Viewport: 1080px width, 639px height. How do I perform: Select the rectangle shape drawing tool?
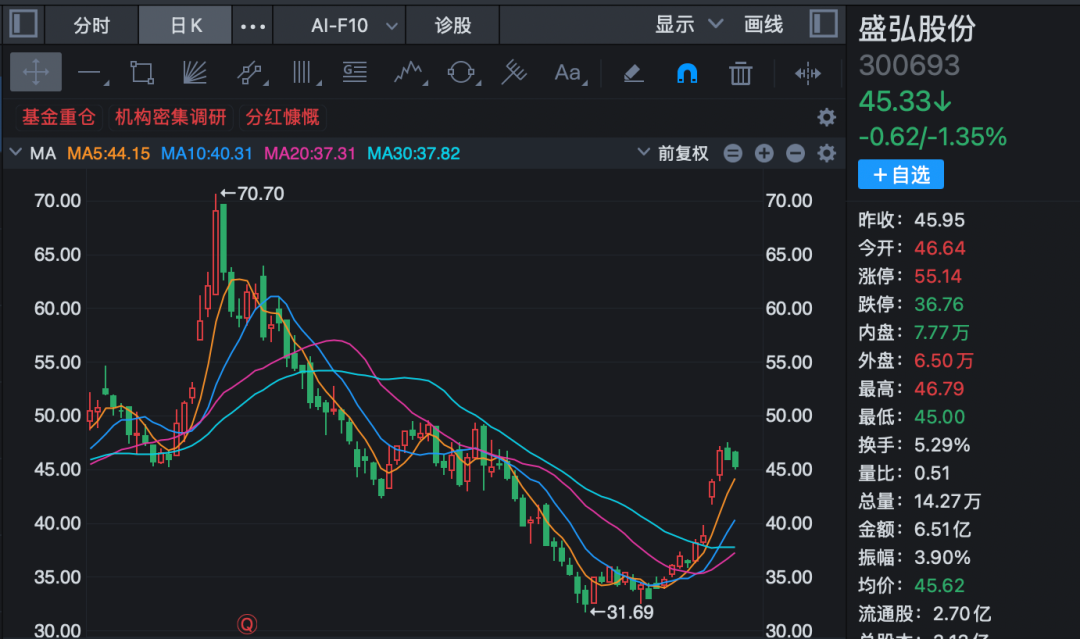click(142, 73)
